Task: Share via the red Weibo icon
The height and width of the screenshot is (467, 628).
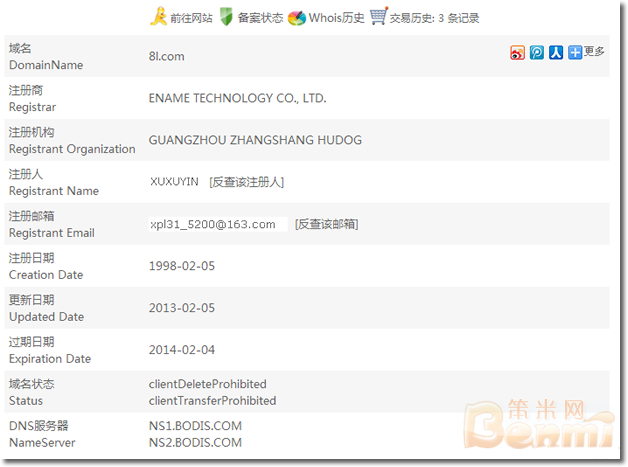Action: click(517, 52)
